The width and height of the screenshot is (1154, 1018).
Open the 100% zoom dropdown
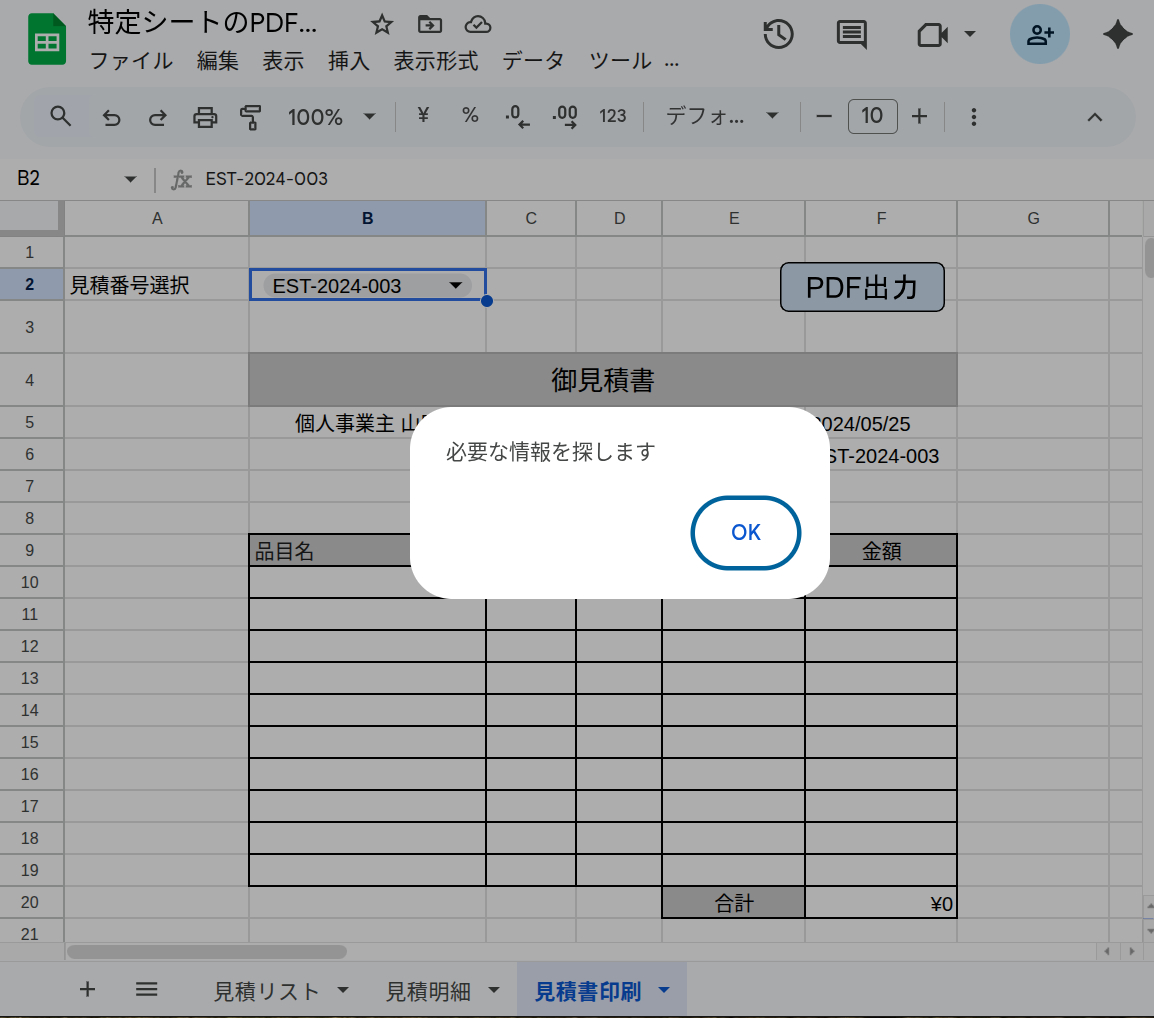click(331, 117)
